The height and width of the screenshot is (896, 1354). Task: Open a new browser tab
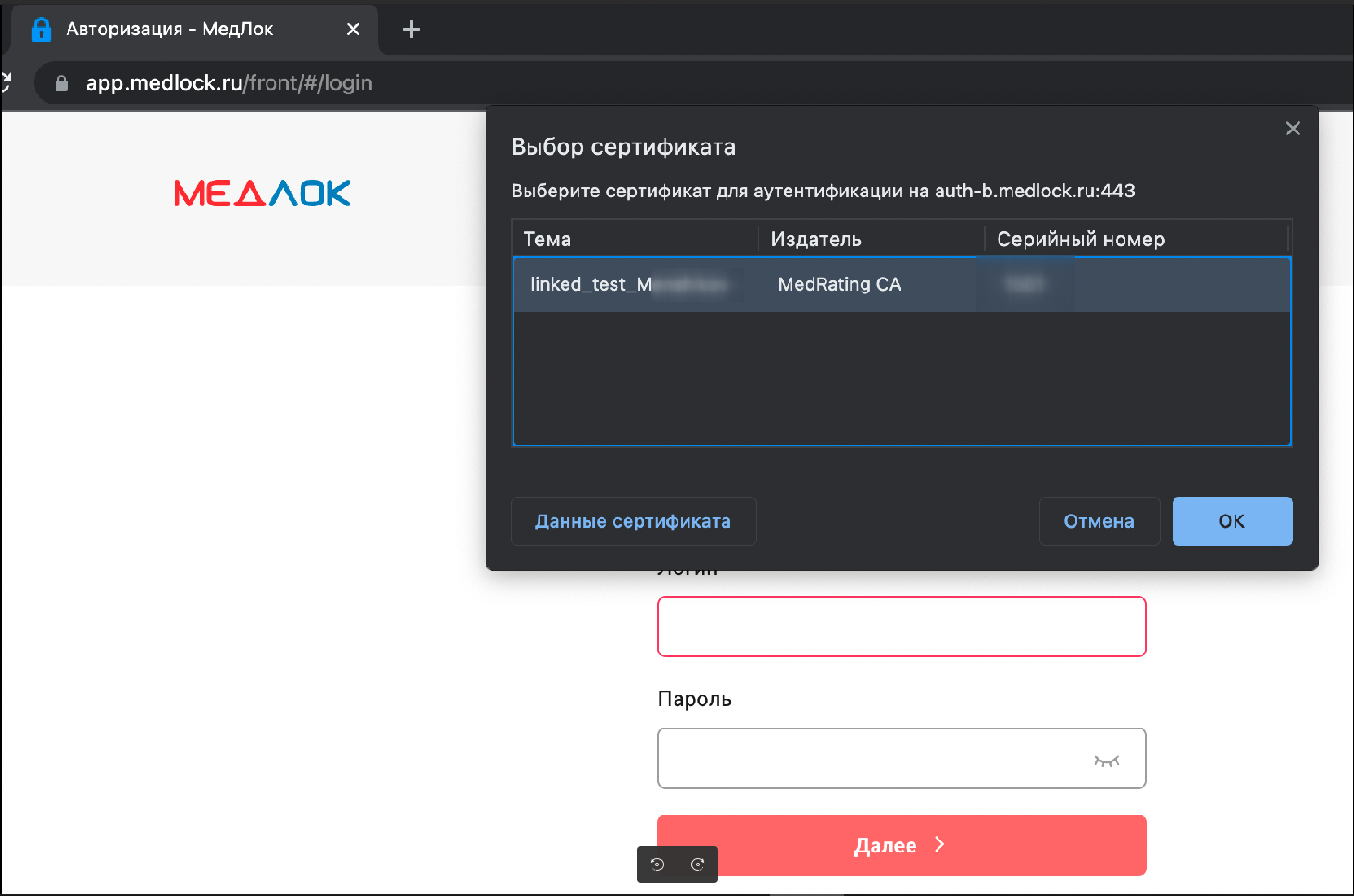click(412, 30)
